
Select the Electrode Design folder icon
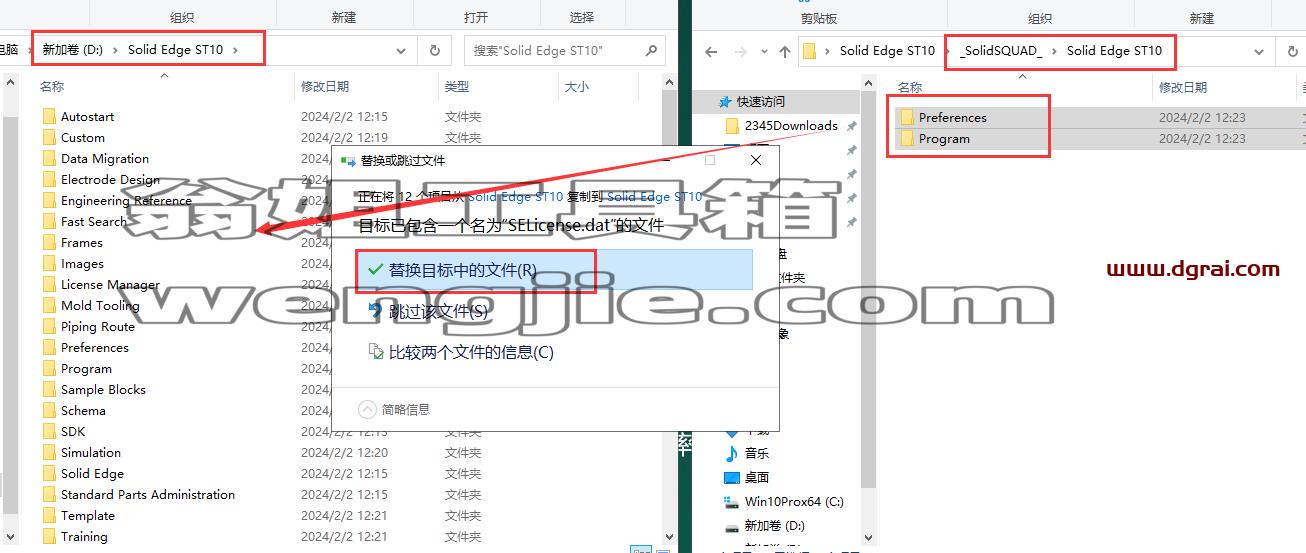49,180
